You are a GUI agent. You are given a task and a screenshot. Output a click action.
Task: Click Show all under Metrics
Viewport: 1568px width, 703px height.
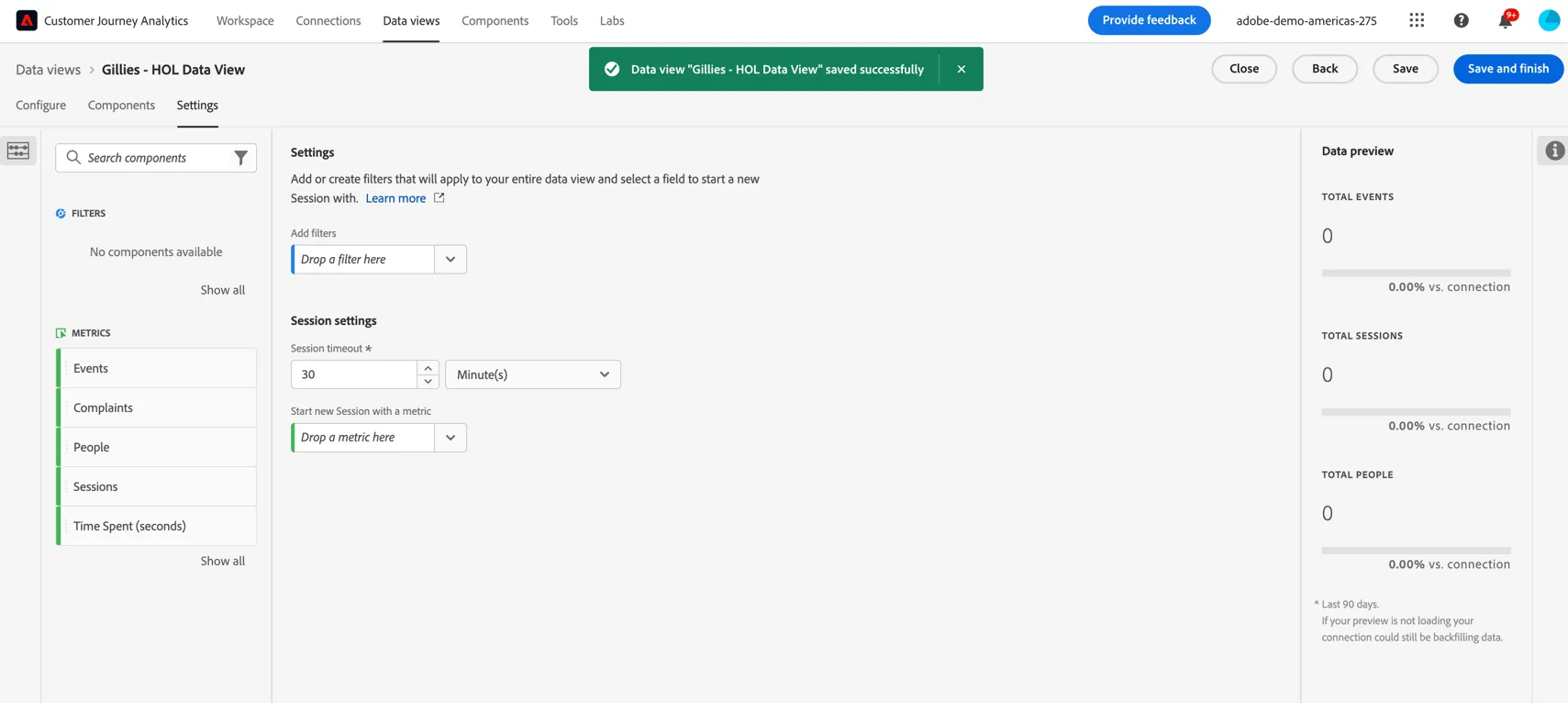(x=223, y=561)
